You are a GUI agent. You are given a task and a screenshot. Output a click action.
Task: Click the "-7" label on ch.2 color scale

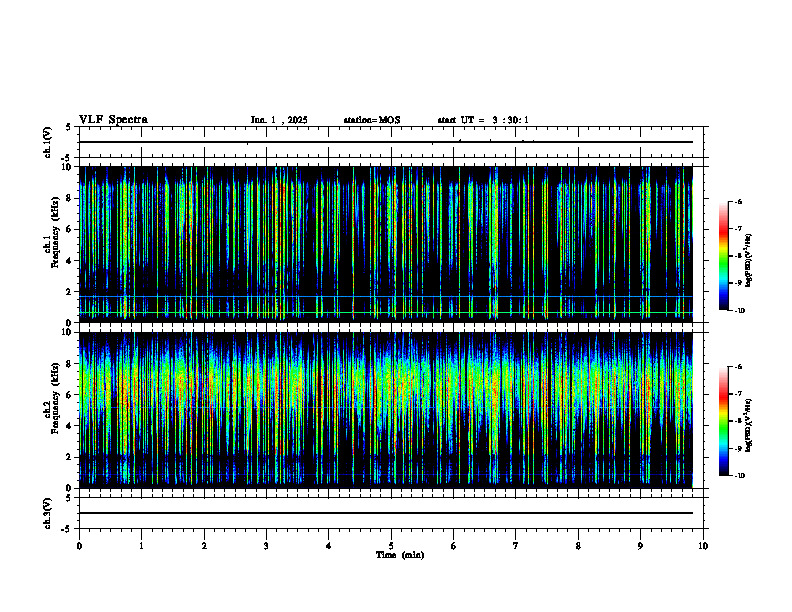[737, 394]
